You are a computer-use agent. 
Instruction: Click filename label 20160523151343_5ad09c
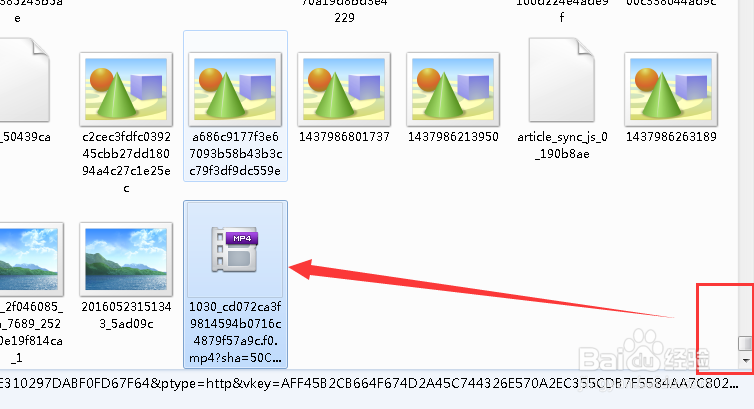[126, 315]
